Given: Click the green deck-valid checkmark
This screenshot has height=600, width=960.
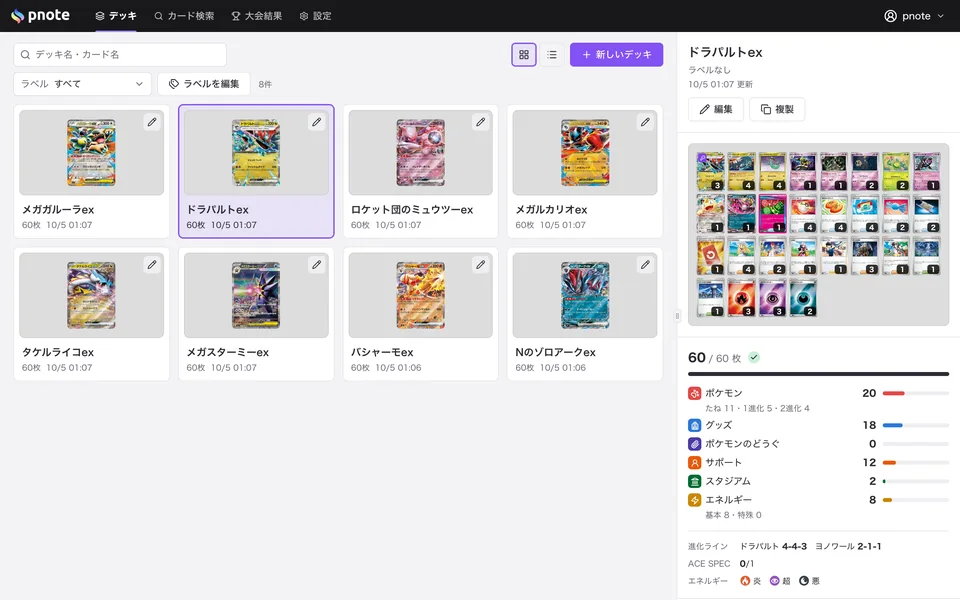Looking at the screenshot, I should pos(754,358).
